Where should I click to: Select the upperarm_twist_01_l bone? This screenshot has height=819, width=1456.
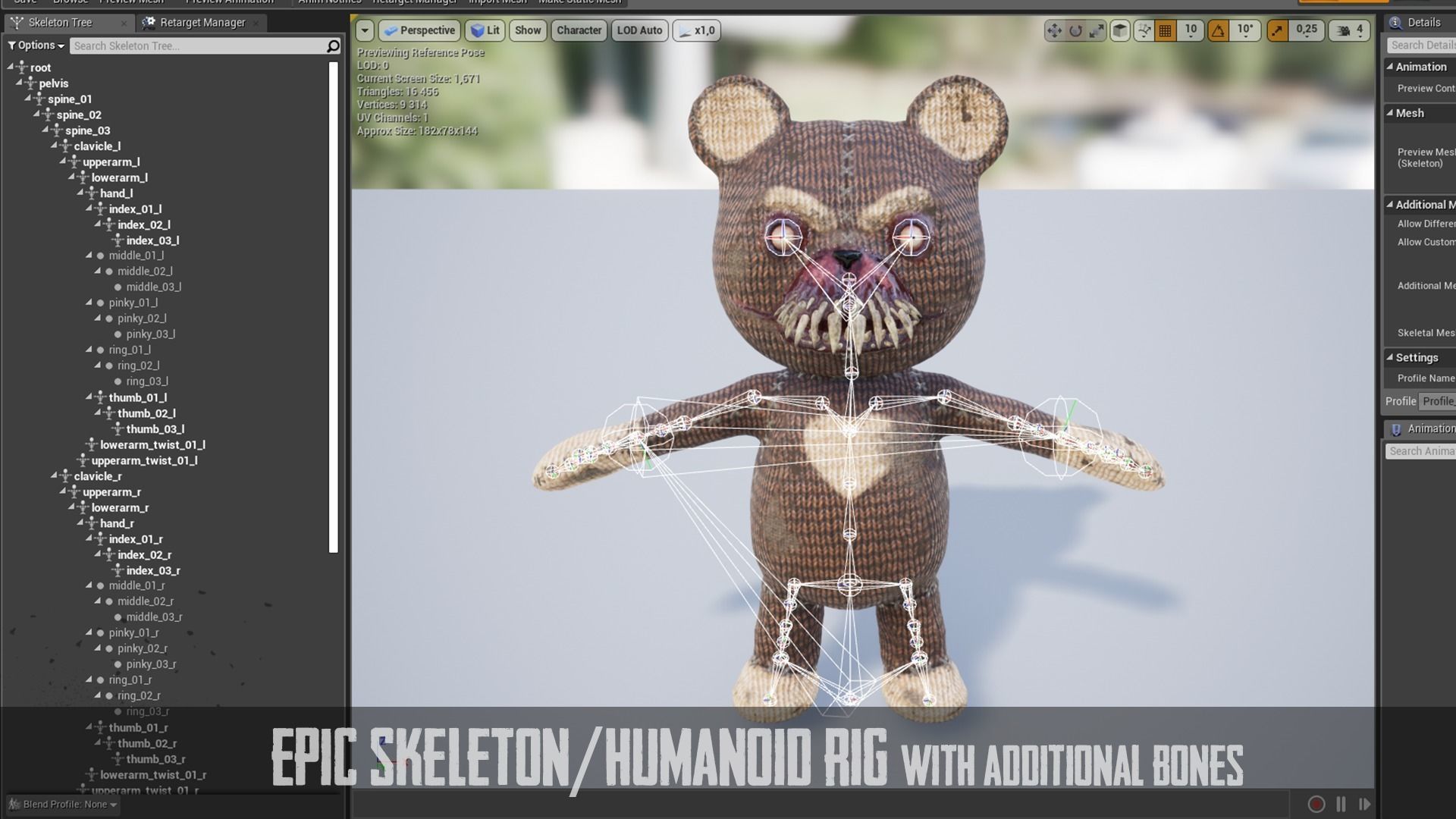point(145,461)
